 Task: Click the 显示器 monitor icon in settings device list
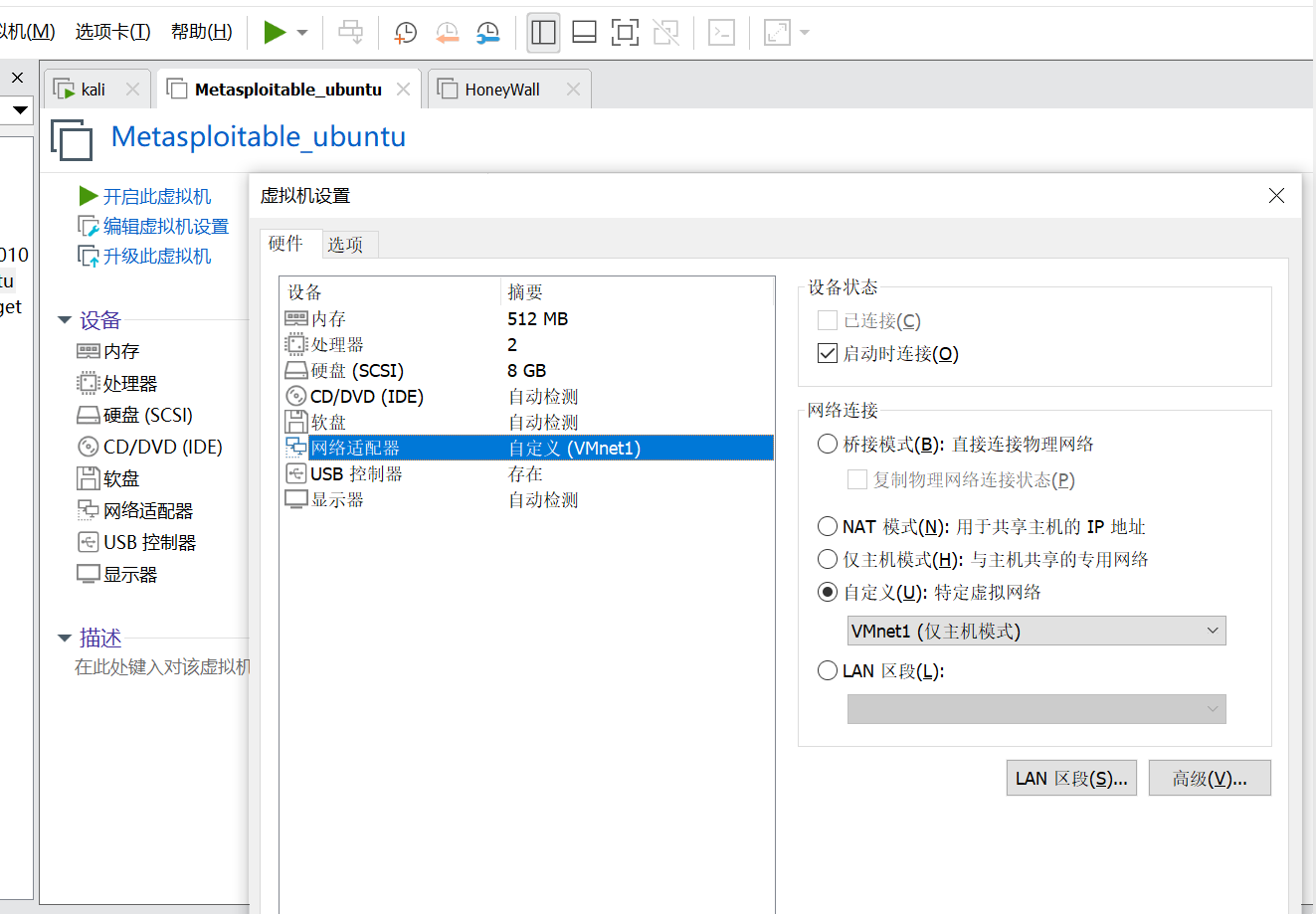coord(296,500)
